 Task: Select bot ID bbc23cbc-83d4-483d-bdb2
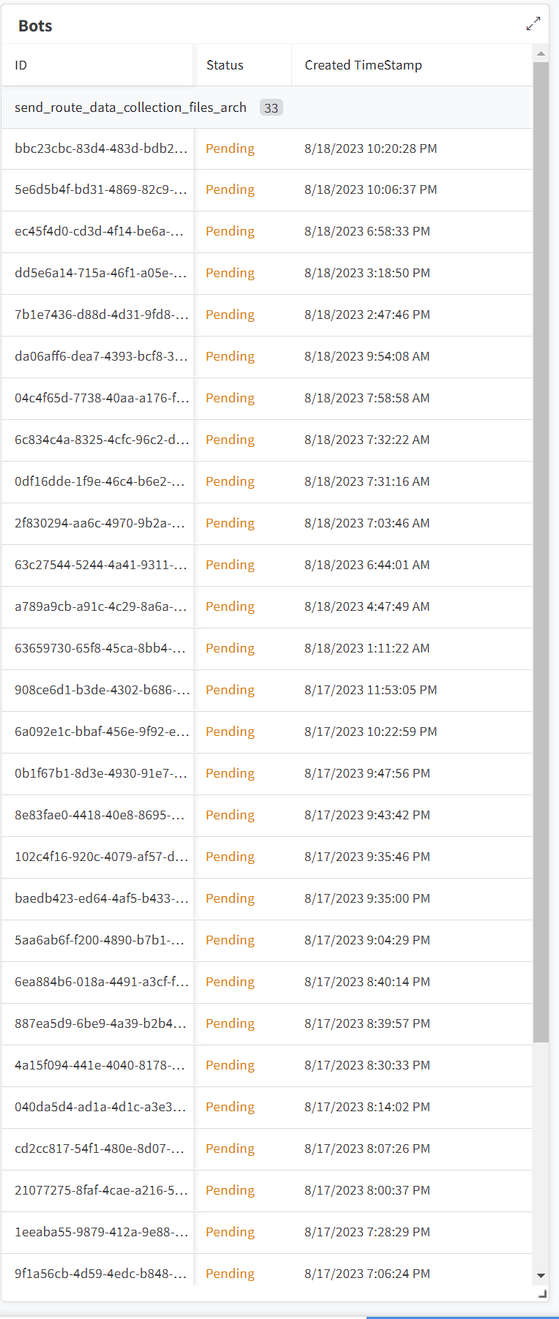100,149
